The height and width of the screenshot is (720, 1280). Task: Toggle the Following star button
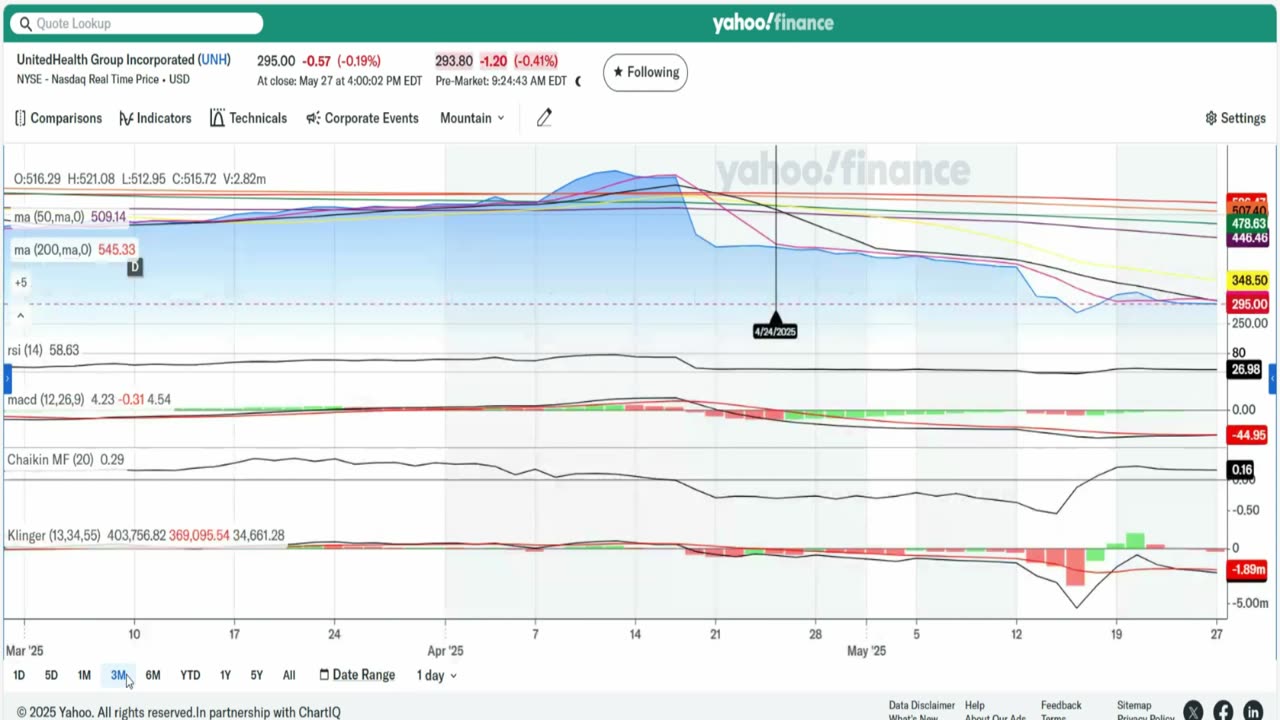(645, 72)
